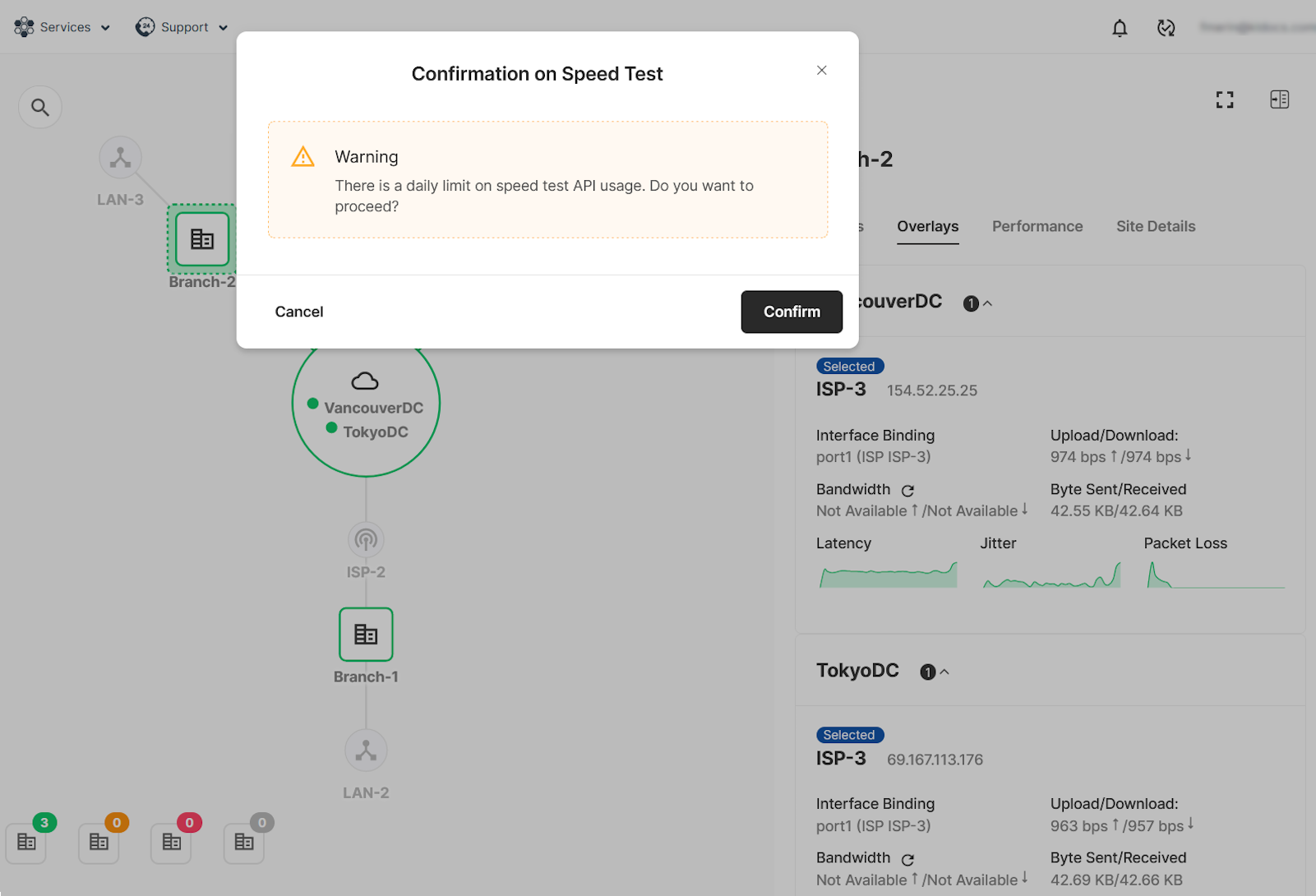This screenshot has height=896, width=1316.
Task: Filter sites with orange badge count 0
Action: click(99, 842)
